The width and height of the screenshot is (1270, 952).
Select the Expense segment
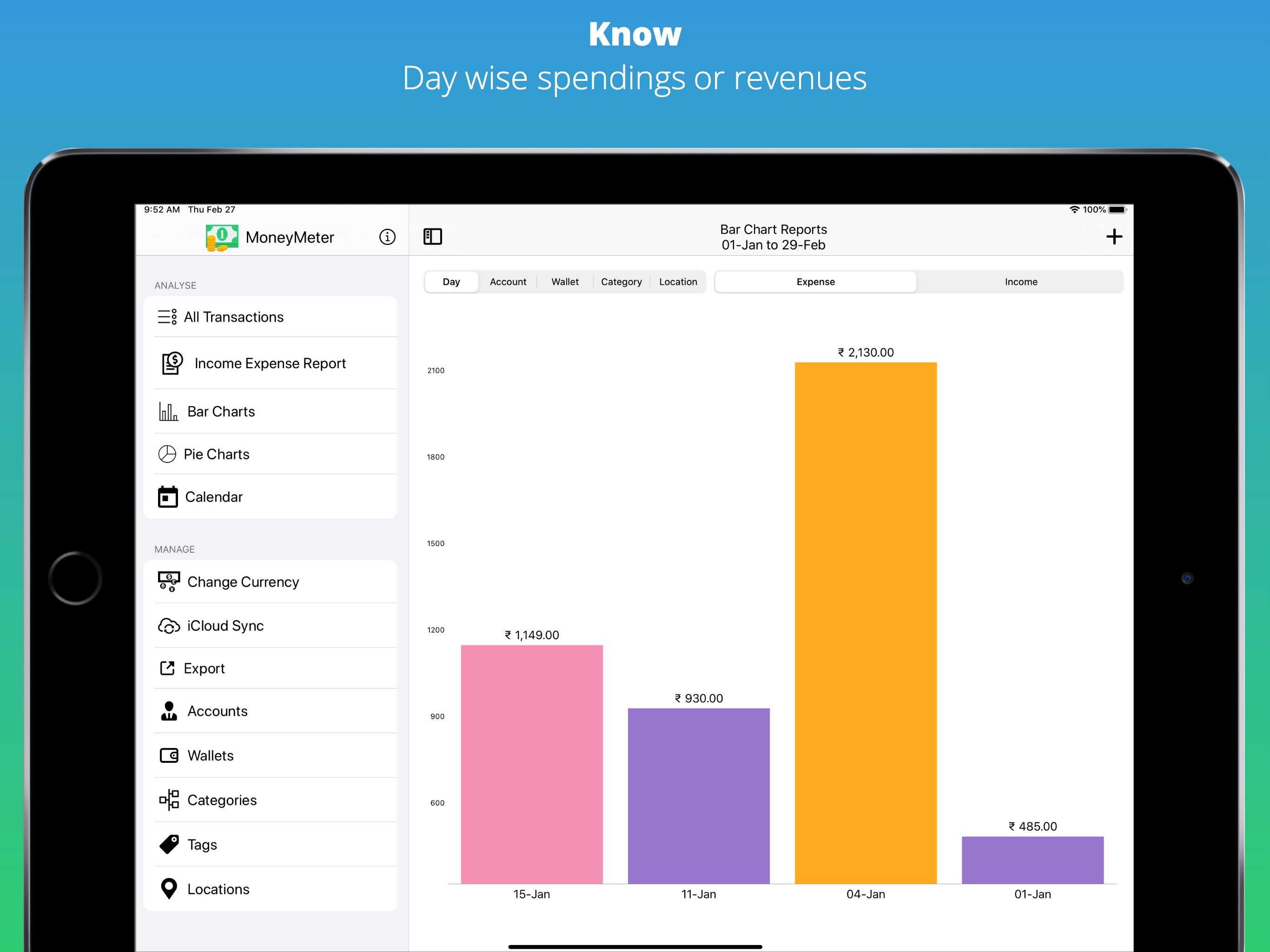[x=815, y=282]
